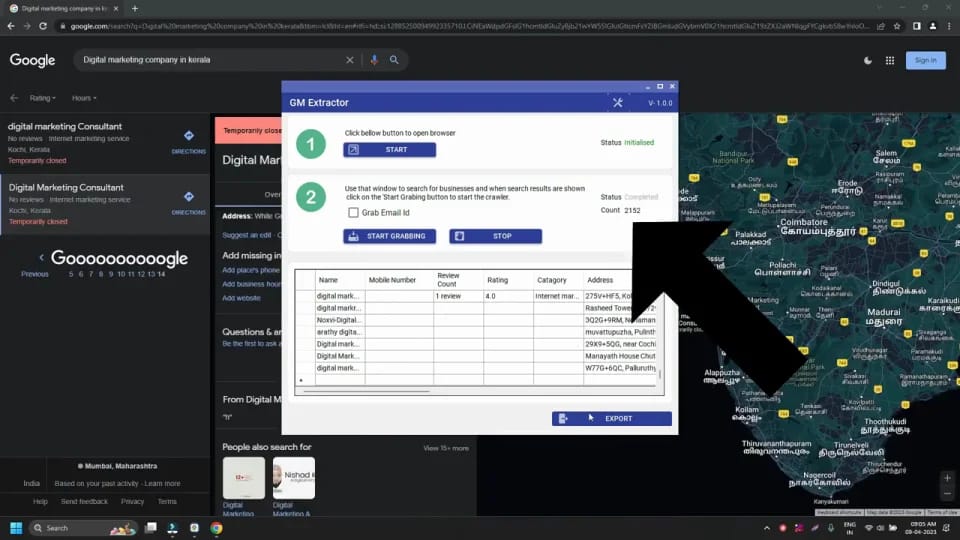The height and width of the screenshot is (540, 960).
Task: Open Chrome profile icon
Action: click(932, 26)
